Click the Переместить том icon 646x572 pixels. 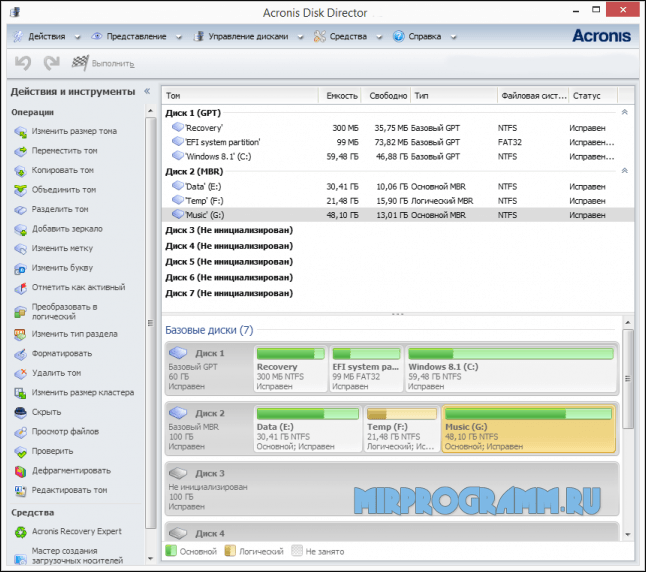pos(20,151)
